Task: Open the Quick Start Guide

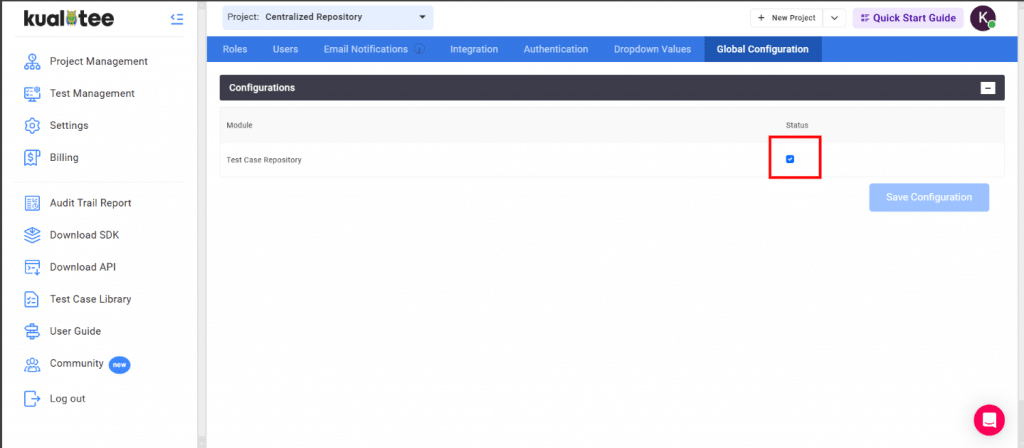Action: click(x=908, y=18)
